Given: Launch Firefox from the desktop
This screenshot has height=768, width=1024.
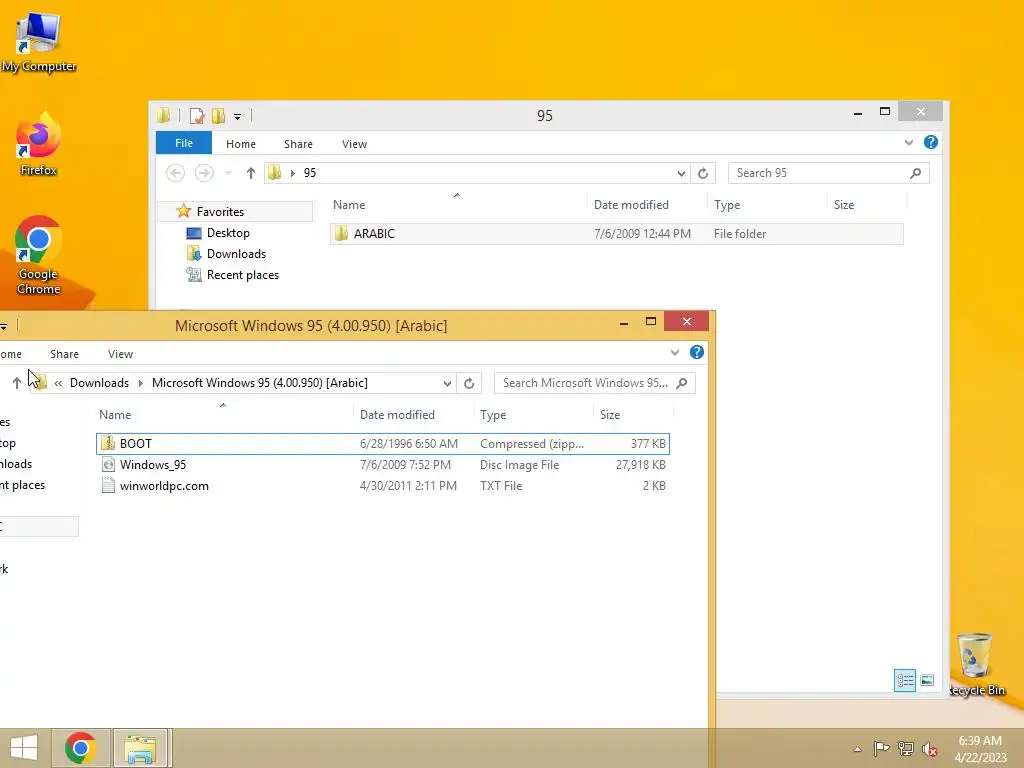Looking at the screenshot, I should click(x=39, y=145).
